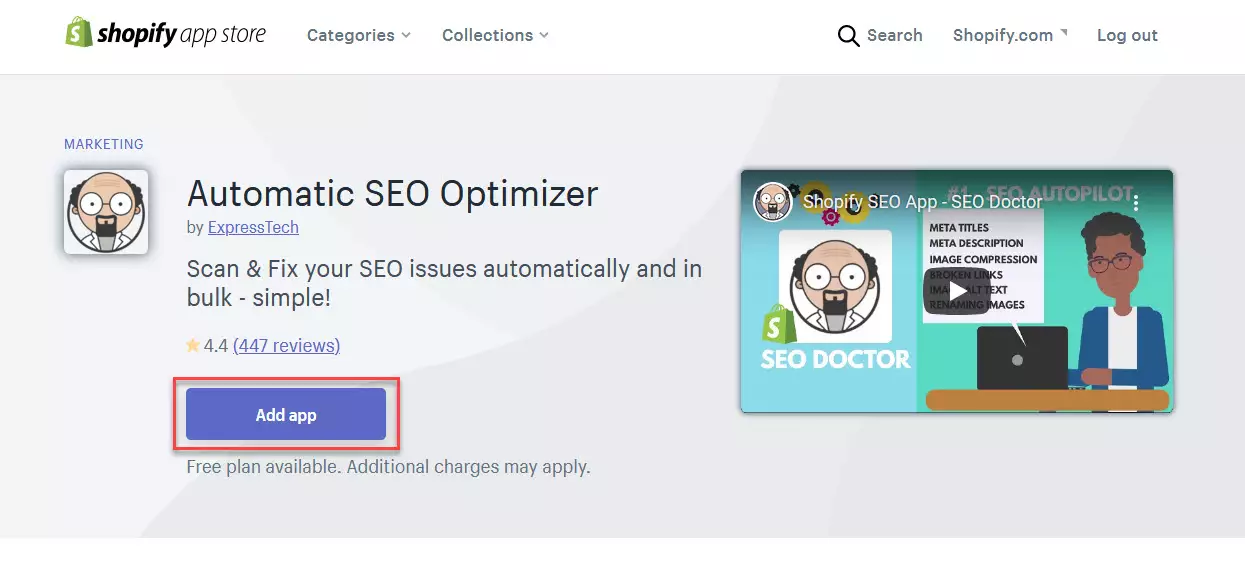
Task: Click the SEO Doctor app icon
Action: coord(106,212)
